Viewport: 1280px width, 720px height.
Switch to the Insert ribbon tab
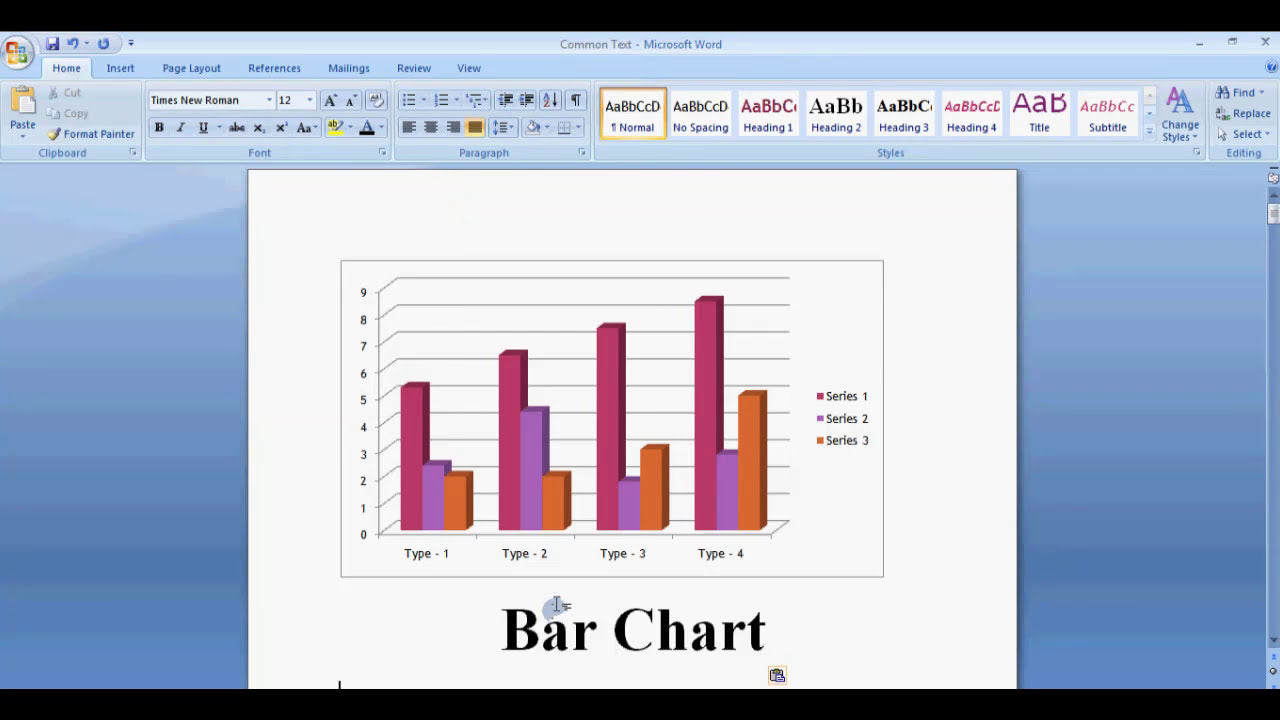click(x=120, y=68)
